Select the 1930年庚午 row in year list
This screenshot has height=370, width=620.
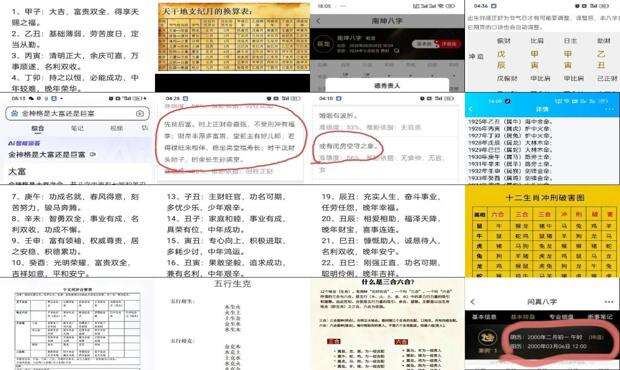click(x=509, y=157)
